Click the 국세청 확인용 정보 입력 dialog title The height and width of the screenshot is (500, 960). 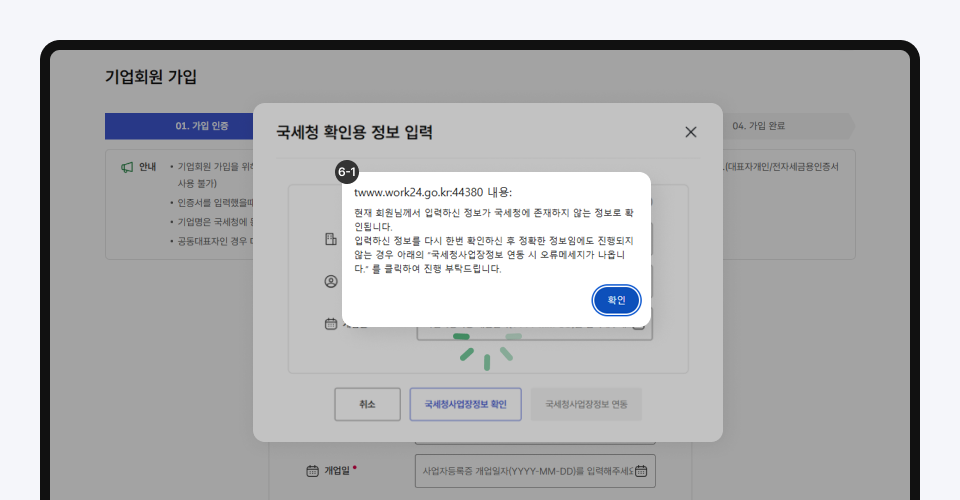click(x=354, y=132)
